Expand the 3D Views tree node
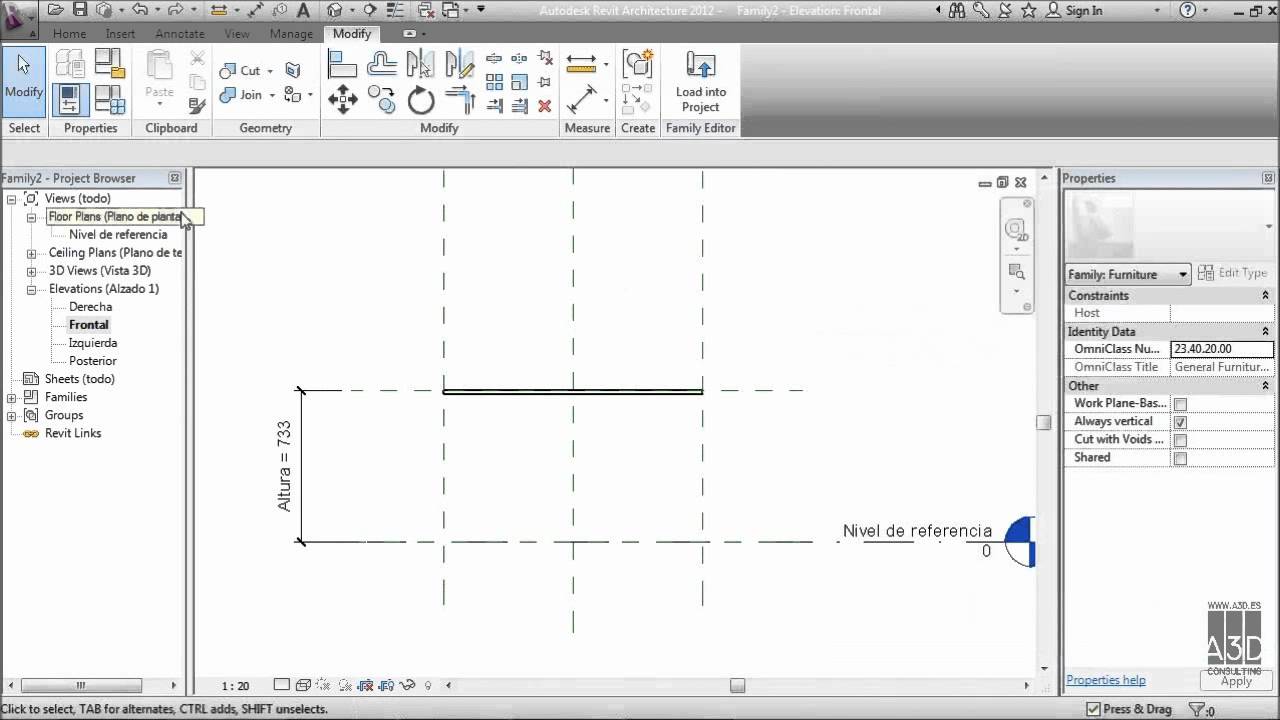 click(x=31, y=271)
